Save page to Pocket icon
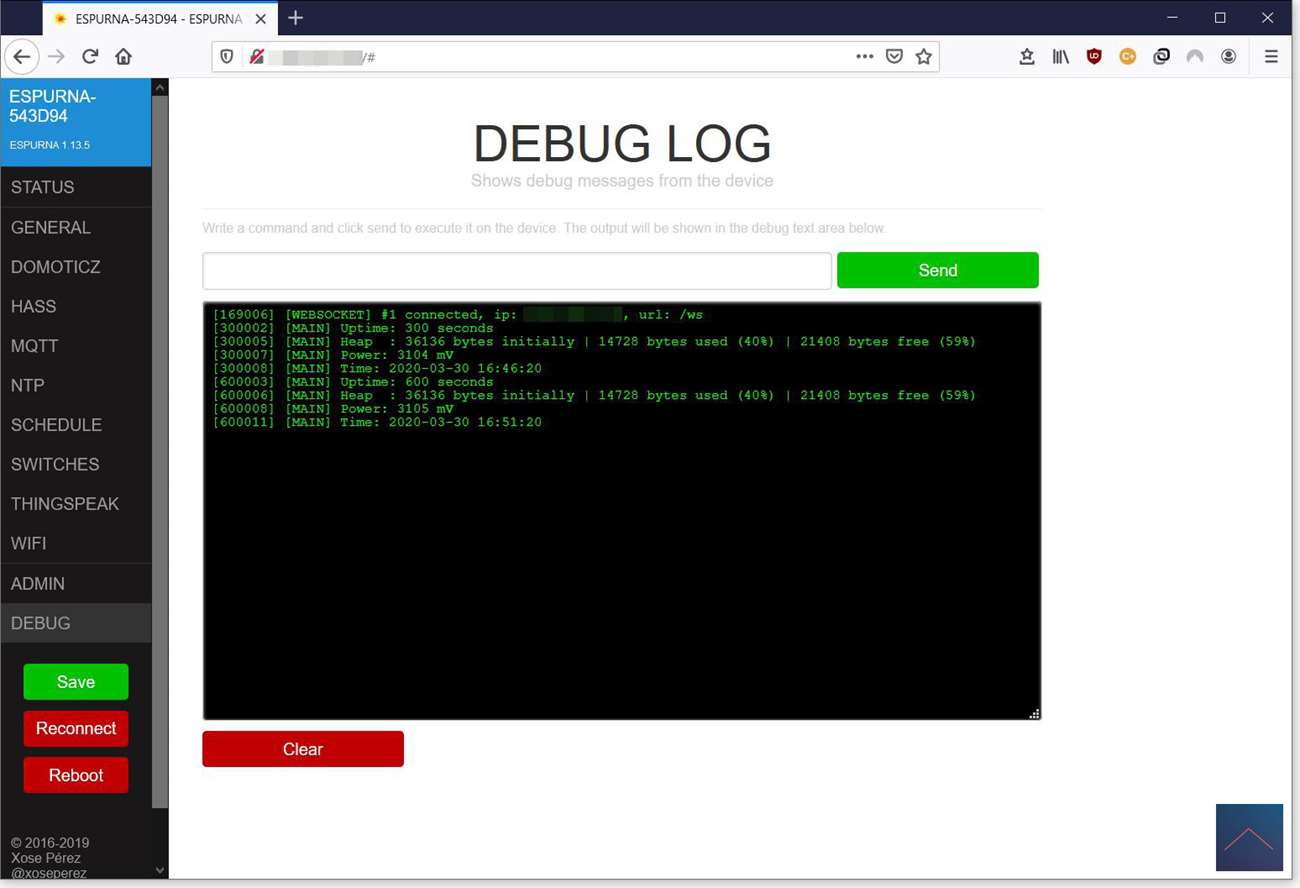 (894, 57)
